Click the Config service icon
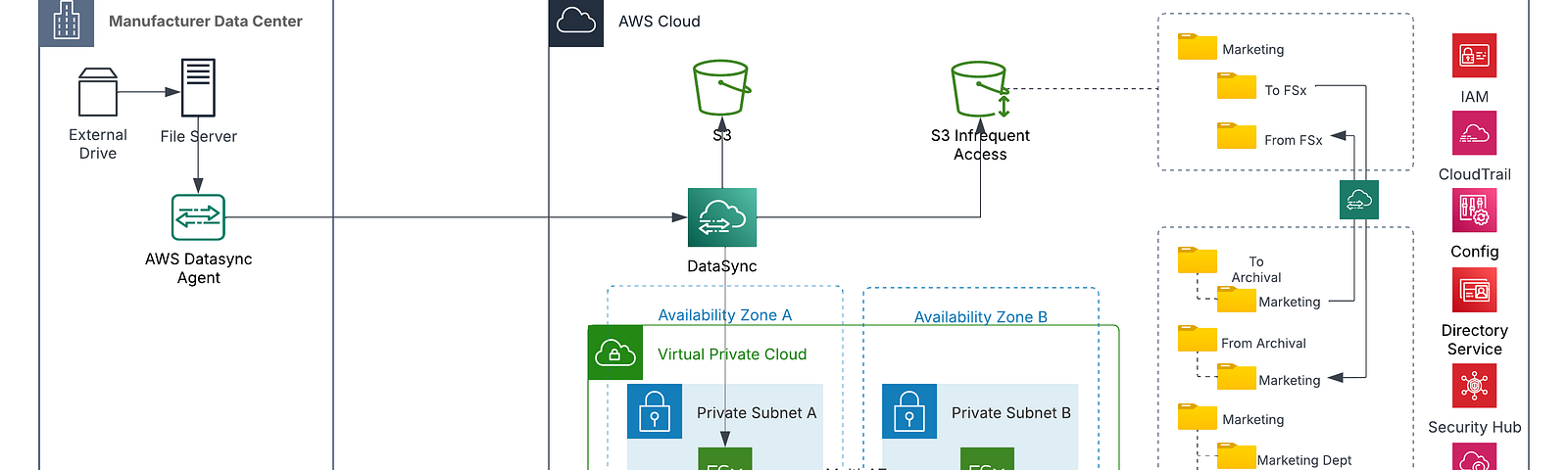This screenshot has width=1568, height=470. tap(1474, 210)
